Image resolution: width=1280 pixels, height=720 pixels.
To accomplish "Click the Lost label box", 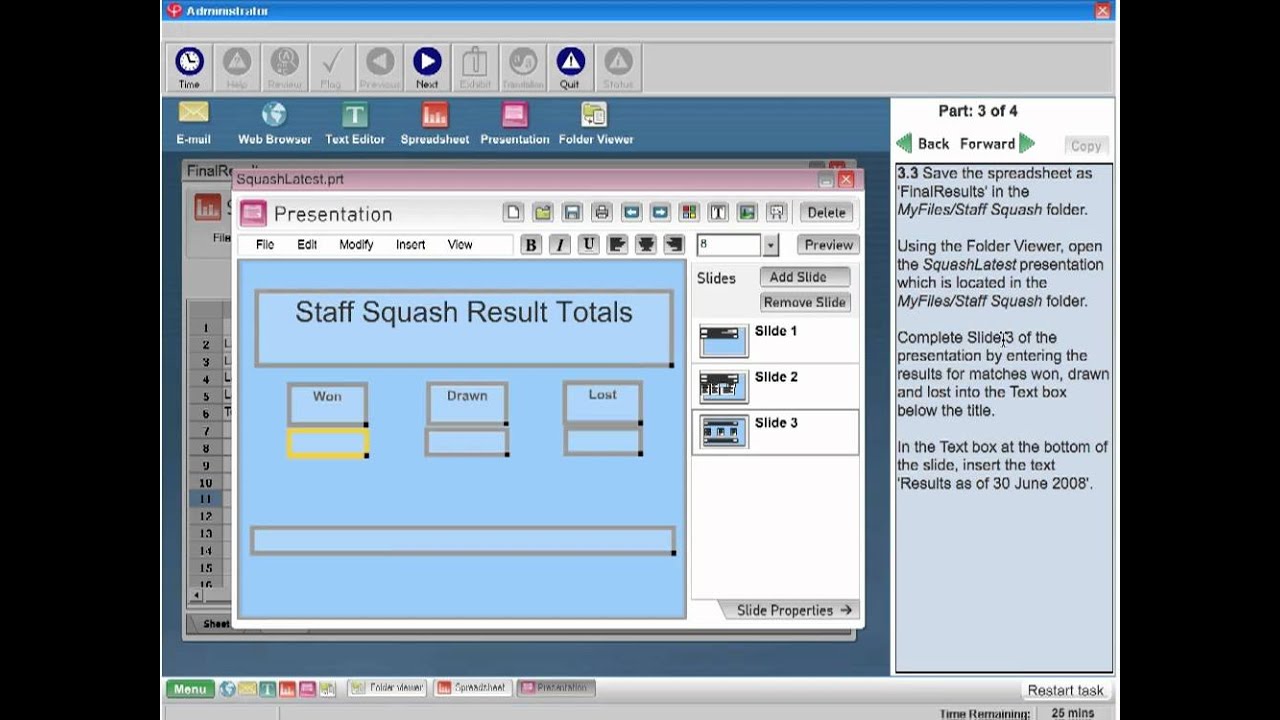I will pos(603,402).
